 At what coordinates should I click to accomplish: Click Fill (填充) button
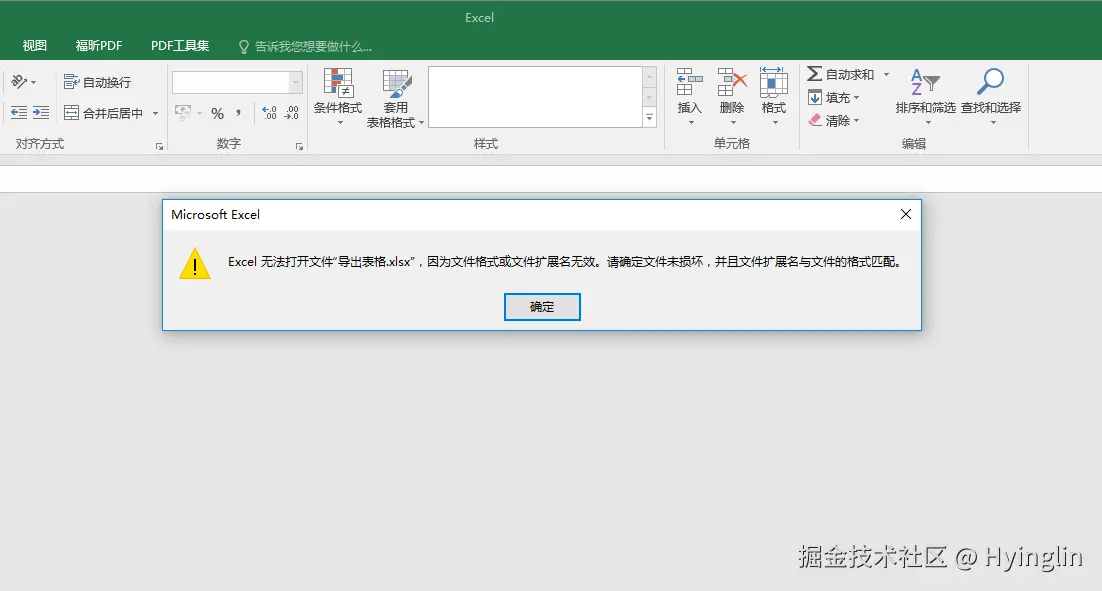point(834,97)
